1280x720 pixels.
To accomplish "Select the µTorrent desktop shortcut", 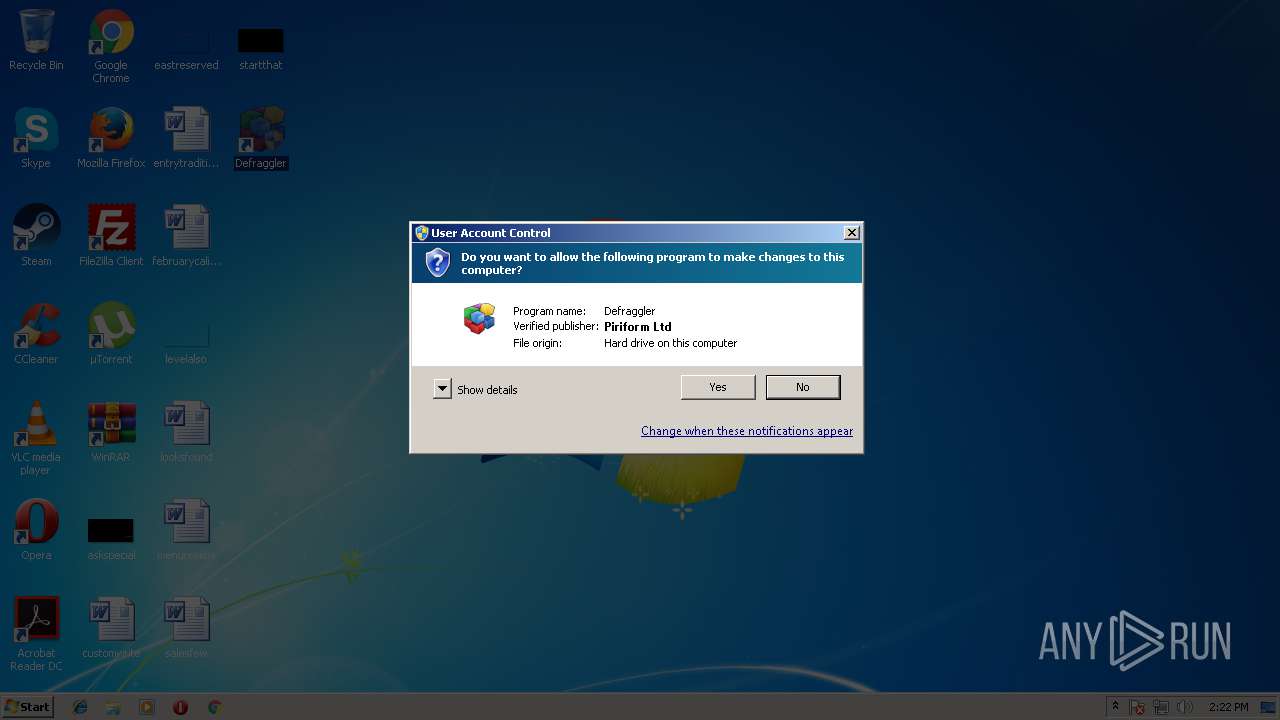I will click(x=111, y=334).
